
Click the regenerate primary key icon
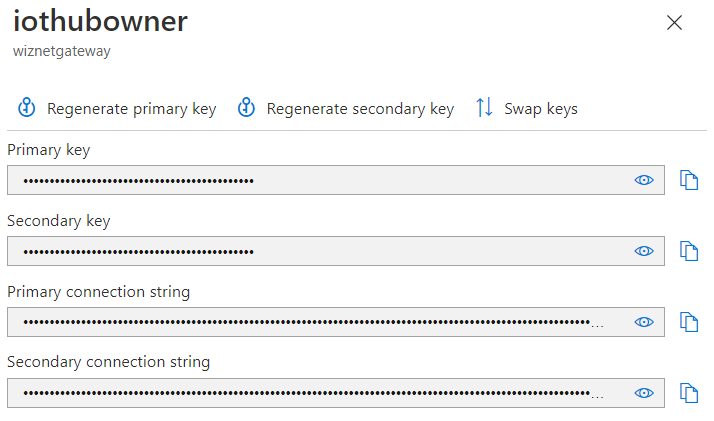point(26,108)
